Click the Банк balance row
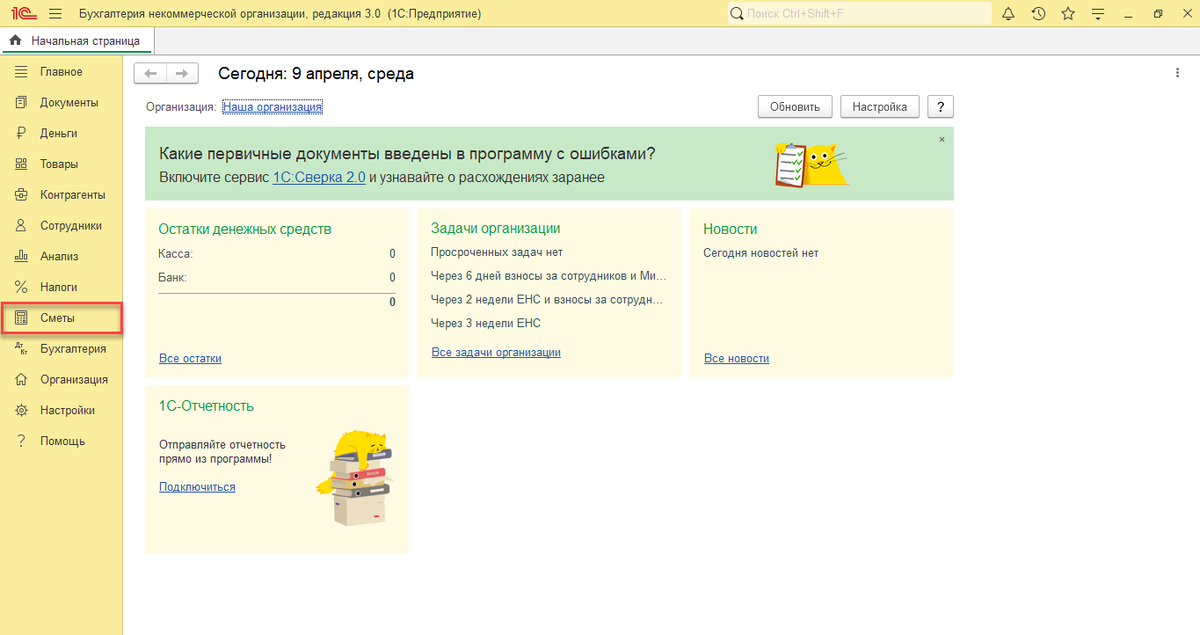Viewport: 1200px width, 635px height. coord(277,278)
